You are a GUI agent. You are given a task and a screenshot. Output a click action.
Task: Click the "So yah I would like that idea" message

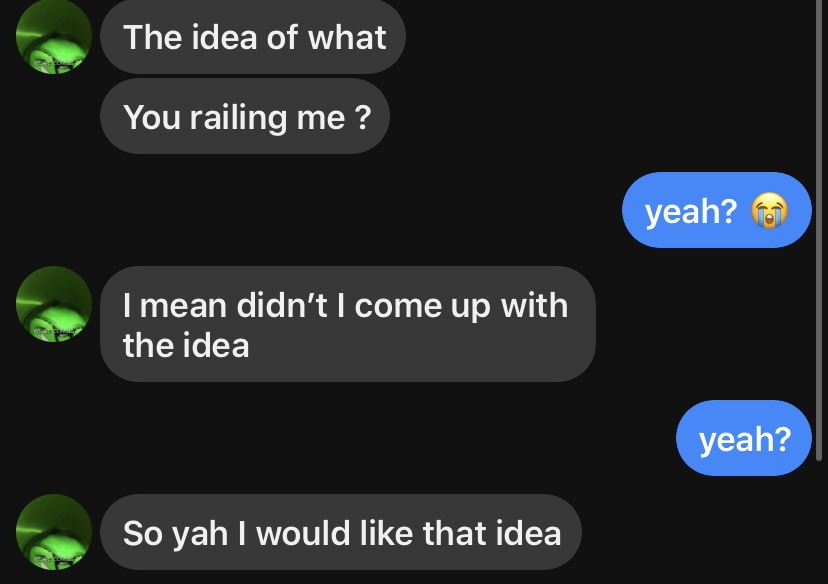341,532
